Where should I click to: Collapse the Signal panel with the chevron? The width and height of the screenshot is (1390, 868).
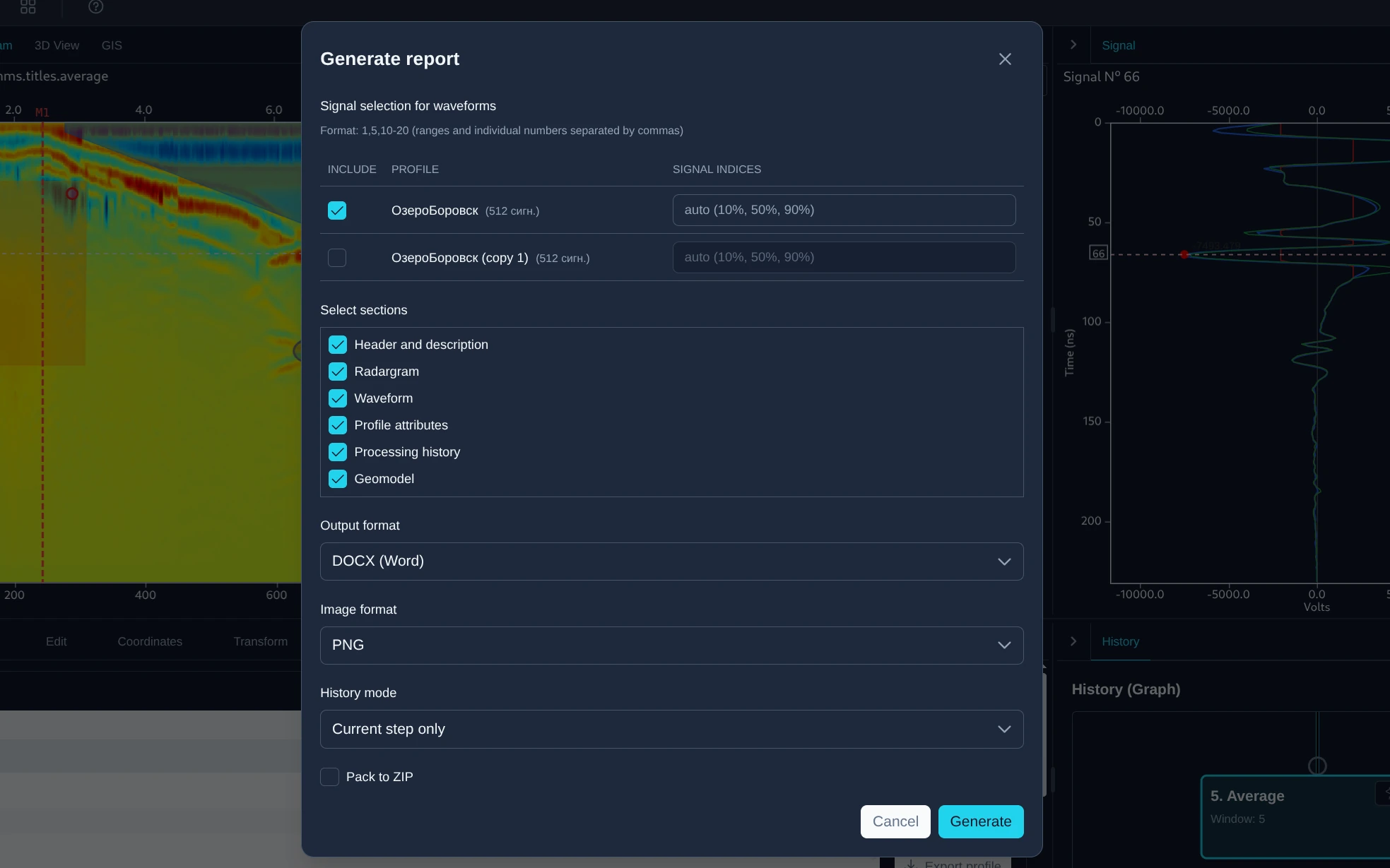[x=1072, y=44]
